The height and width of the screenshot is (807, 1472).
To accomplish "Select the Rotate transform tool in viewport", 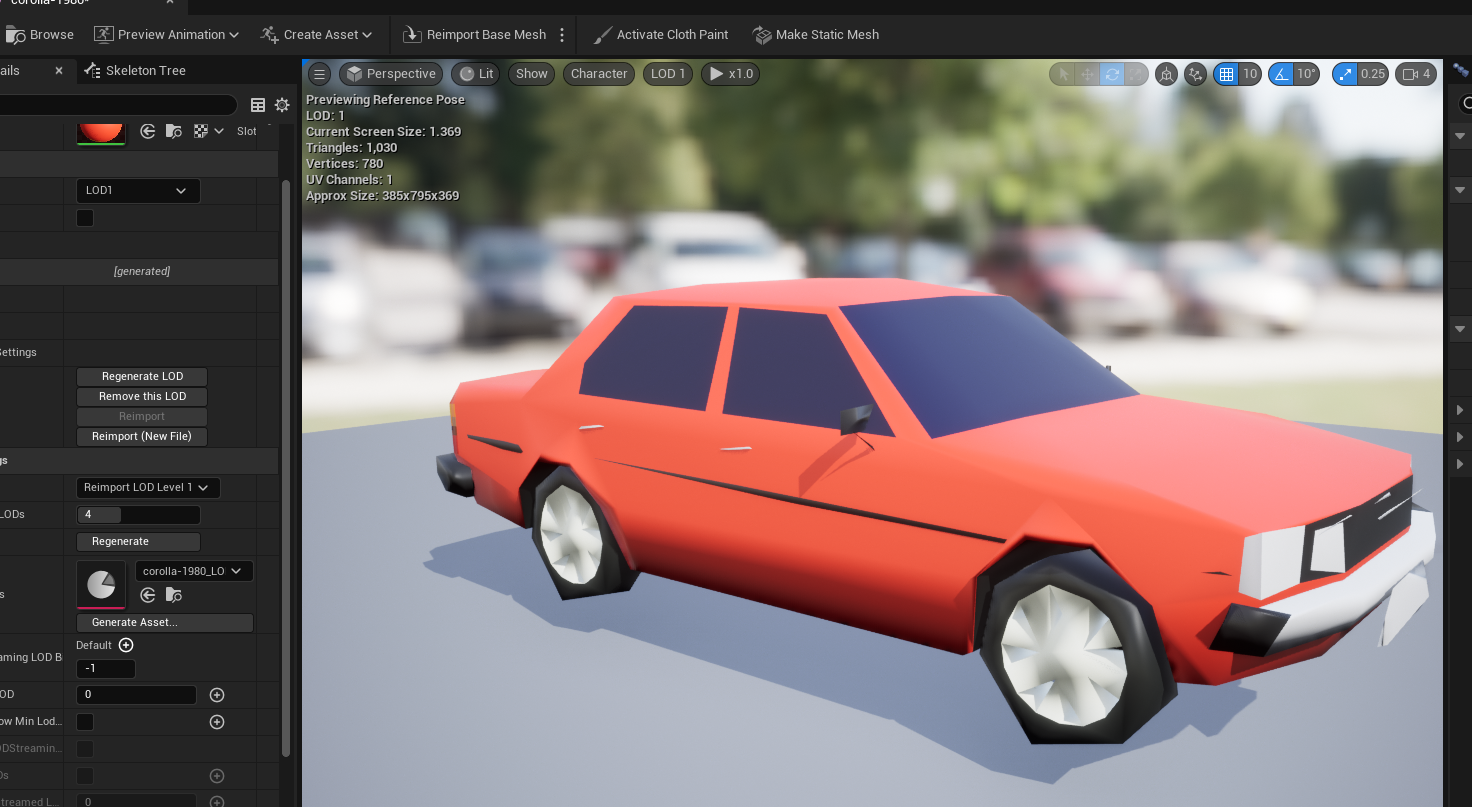I will pyautogui.click(x=1113, y=74).
